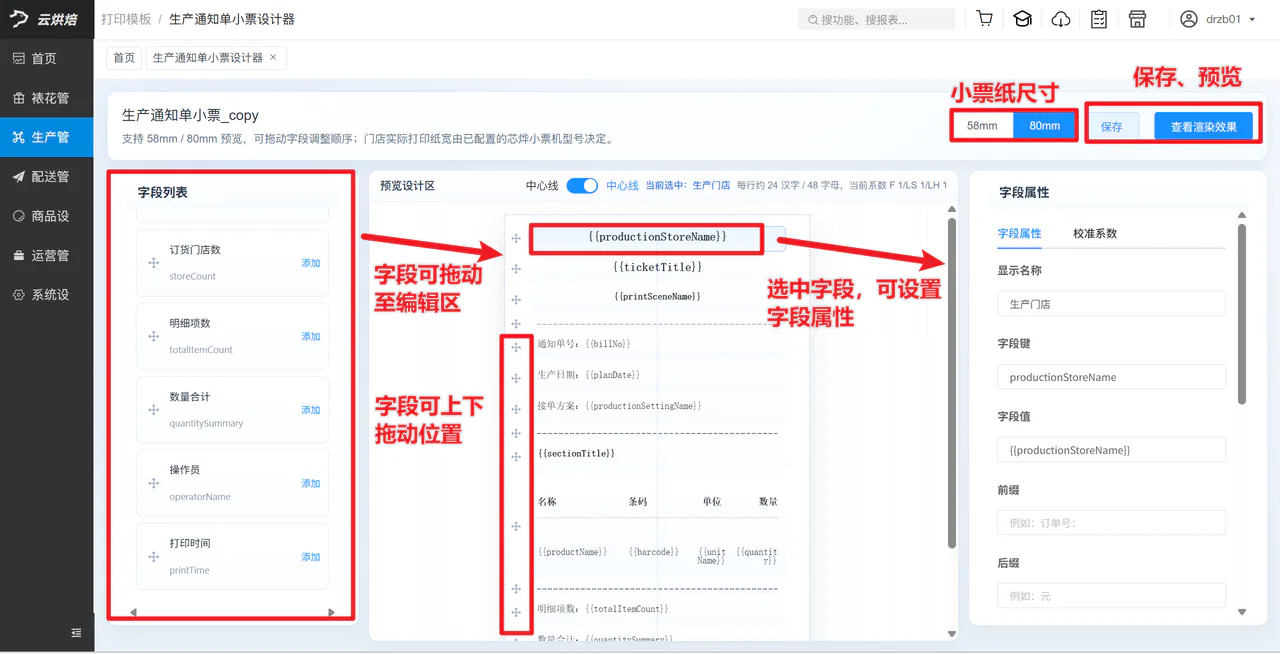The image size is (1280, 654).
Task: Open the 首页 page tab
Action: (124, 58)
